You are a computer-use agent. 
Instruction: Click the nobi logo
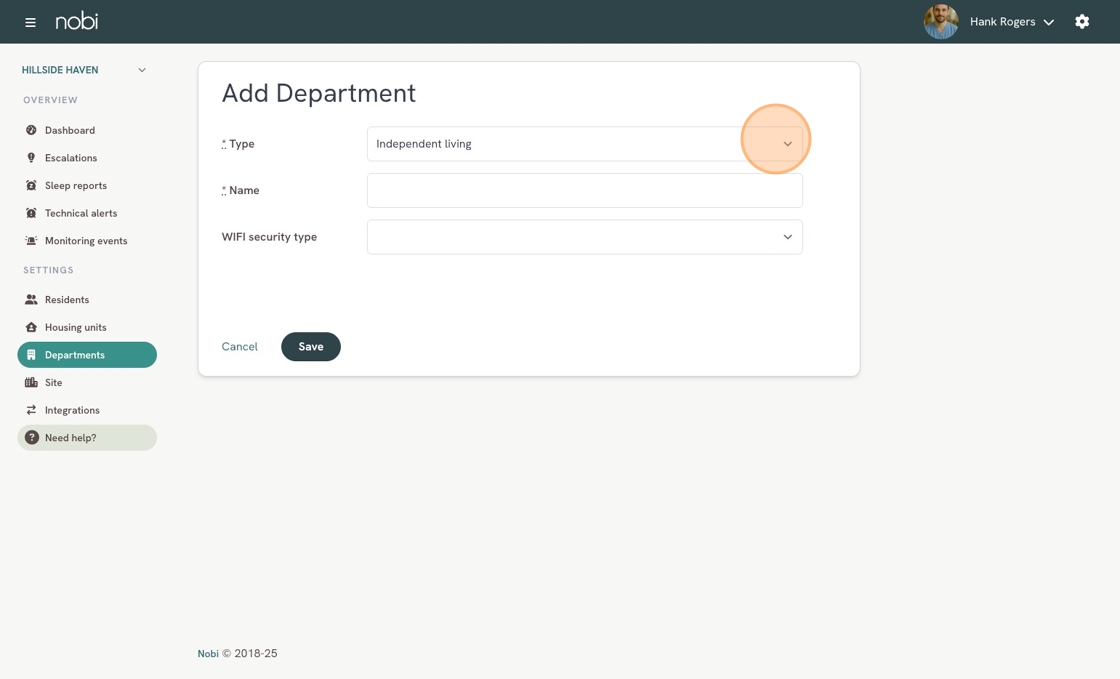[76, 21]
